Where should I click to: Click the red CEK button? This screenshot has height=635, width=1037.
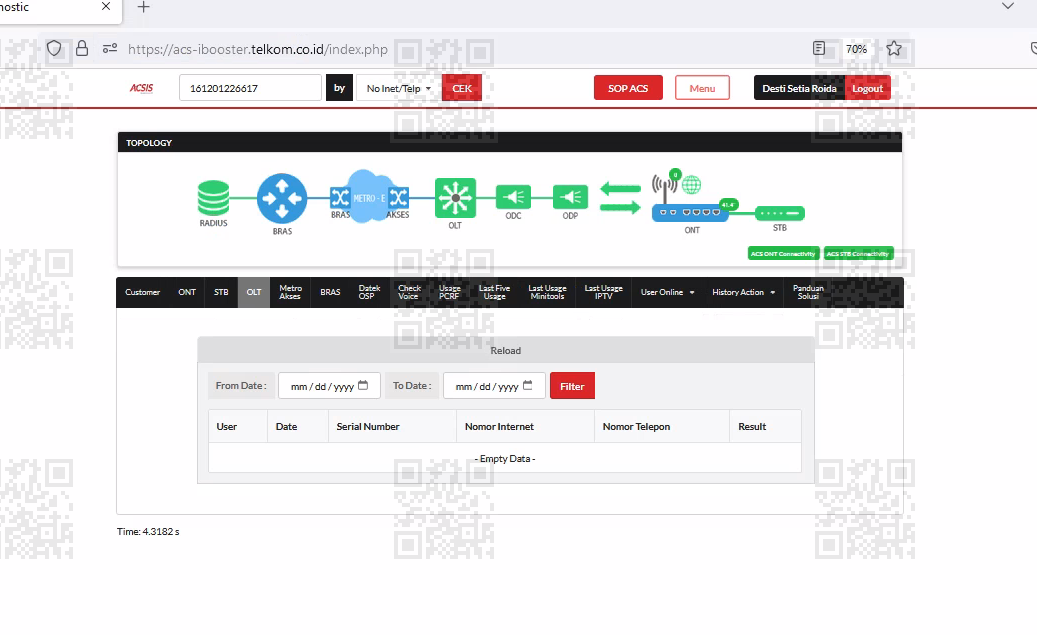click(462, 88)
